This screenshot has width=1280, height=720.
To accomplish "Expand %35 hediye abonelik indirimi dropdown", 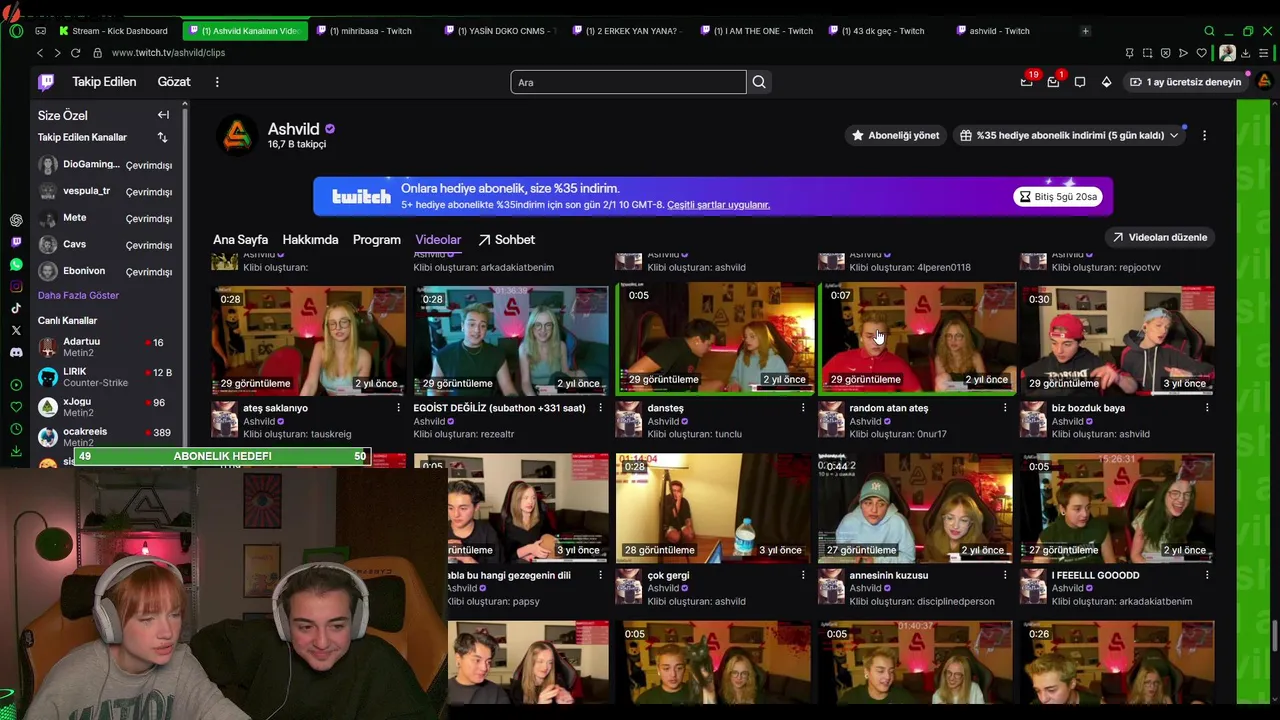I will tap(1173, 135).
